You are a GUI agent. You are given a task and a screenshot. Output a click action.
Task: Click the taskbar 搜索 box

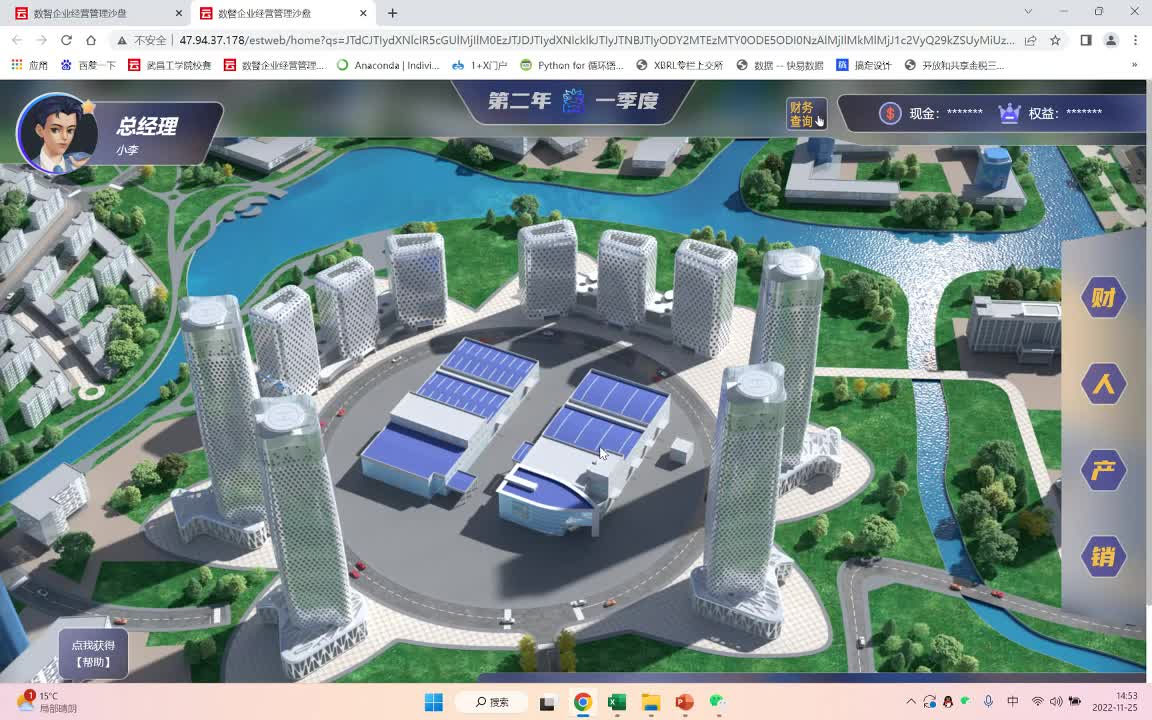click(492, 702)
